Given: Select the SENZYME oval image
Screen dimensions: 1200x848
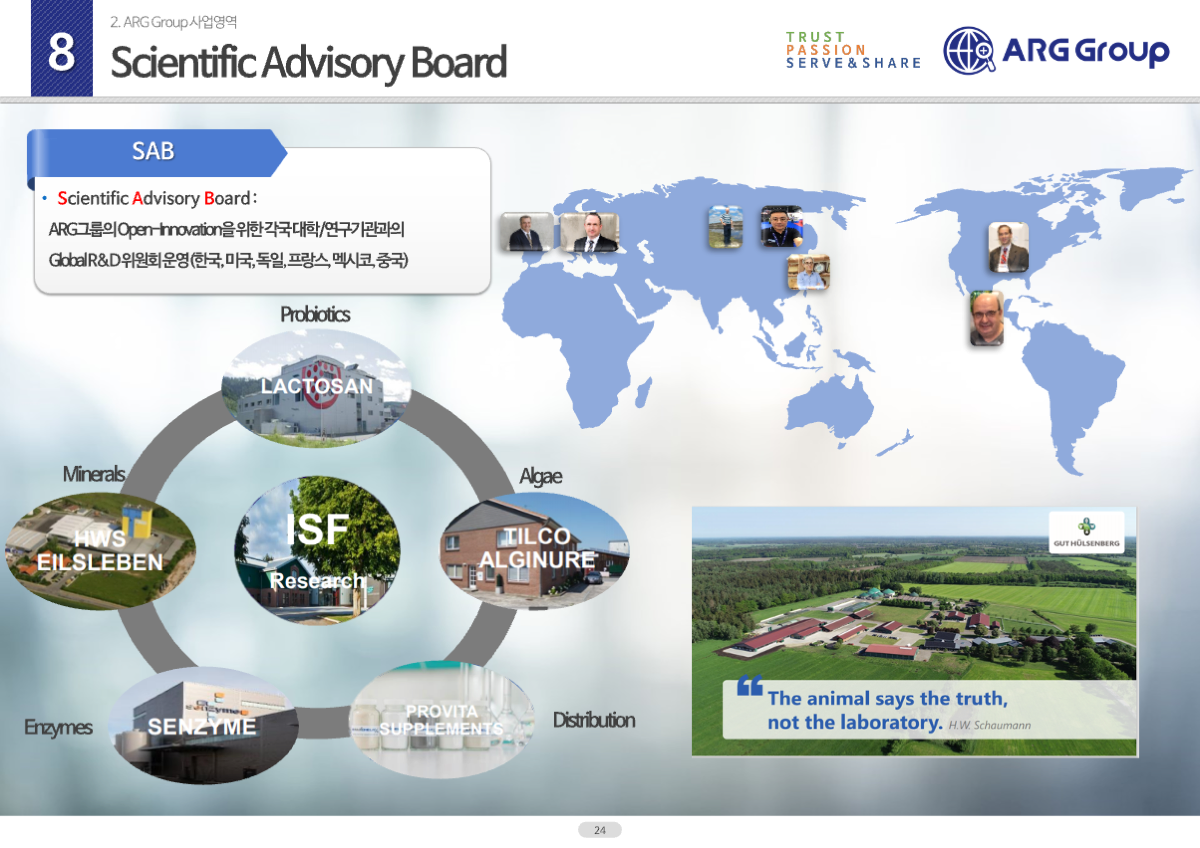Looking at the screenshot, I should 202,726.
